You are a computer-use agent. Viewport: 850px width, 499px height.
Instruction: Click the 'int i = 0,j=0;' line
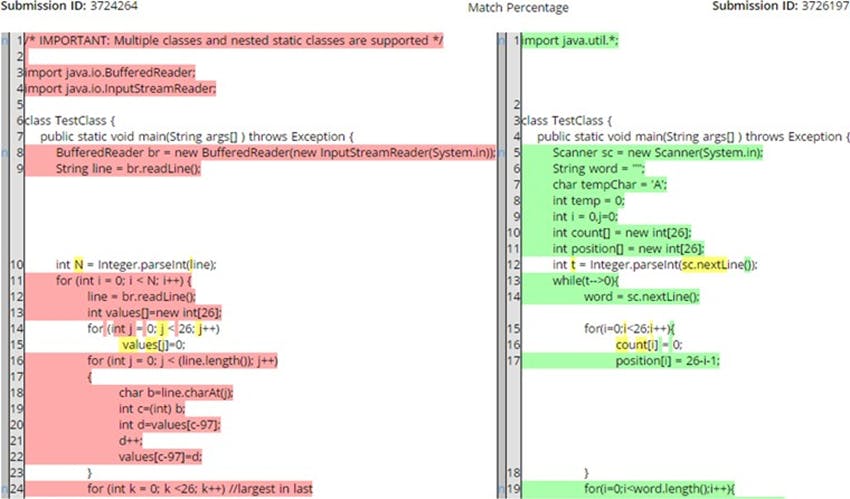[x=585, y=217]
